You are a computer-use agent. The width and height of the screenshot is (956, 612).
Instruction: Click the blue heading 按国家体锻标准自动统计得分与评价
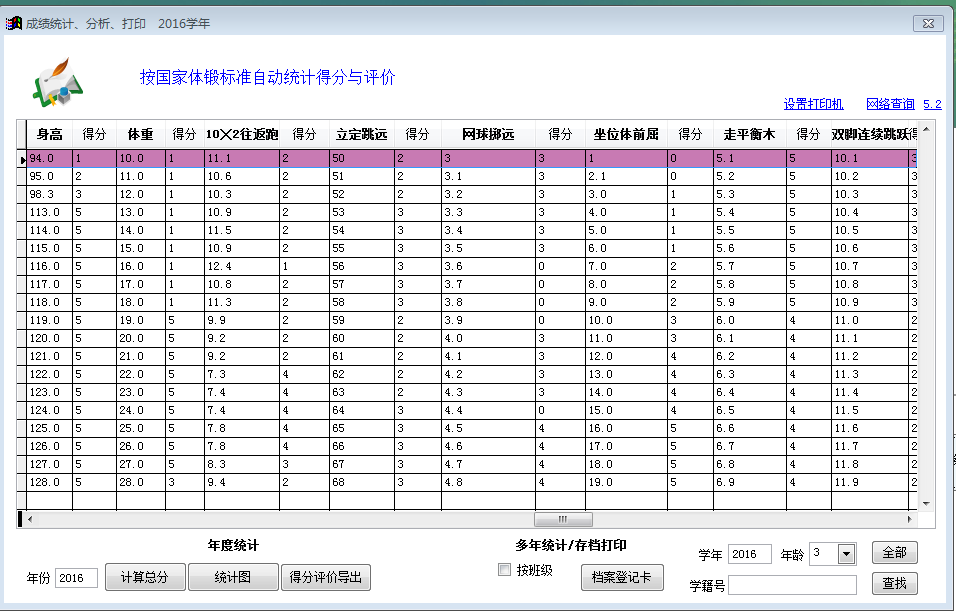pyautogui.click(x=267, y=77)
